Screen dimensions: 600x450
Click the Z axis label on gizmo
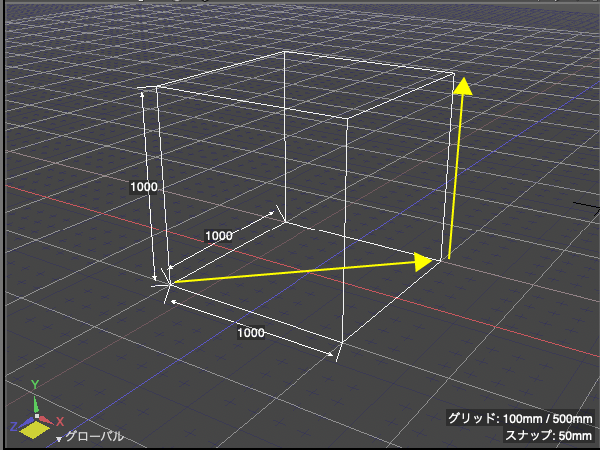pyautogui.click(x=13, y=427)
